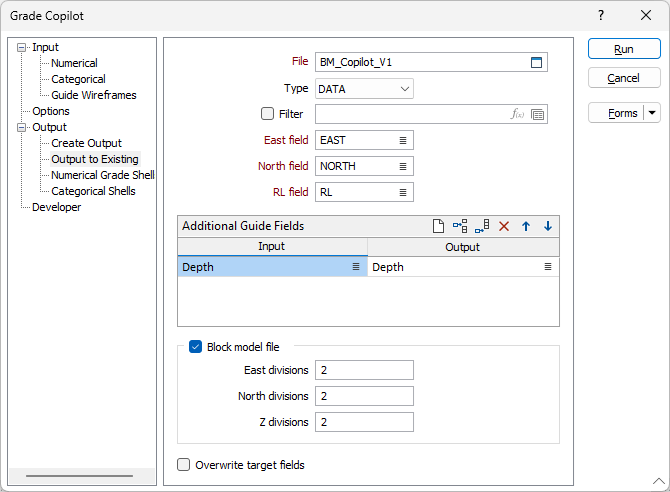Click the filter form list icon
Screen dimensions: 670x492
[x=538, y=114]
